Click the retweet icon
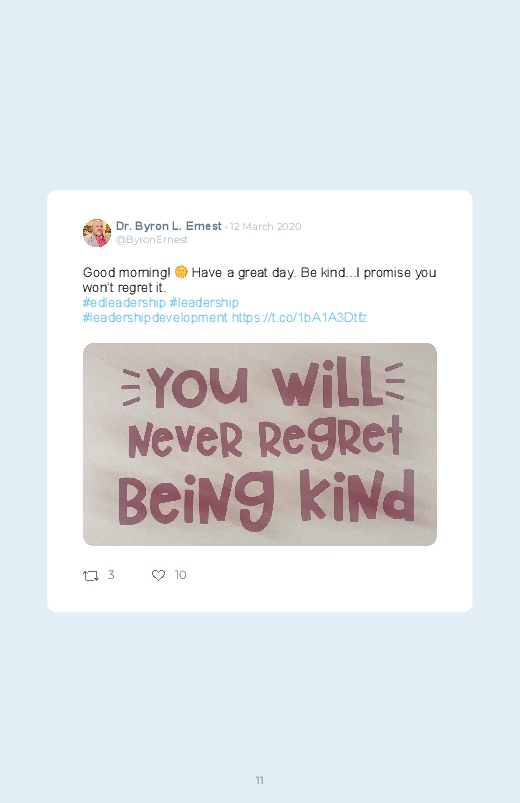 click(x=91, y=576)
